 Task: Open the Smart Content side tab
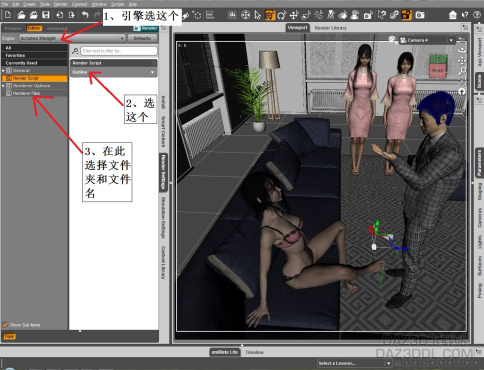(163, 131)
